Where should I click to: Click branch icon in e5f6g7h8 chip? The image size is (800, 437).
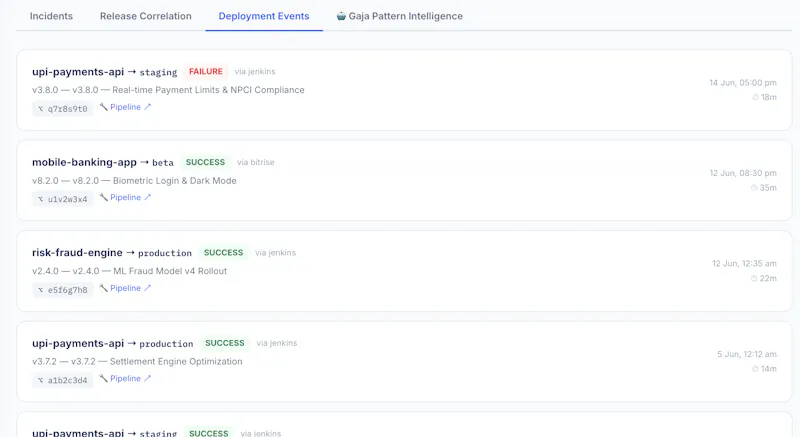click(41, 290)
